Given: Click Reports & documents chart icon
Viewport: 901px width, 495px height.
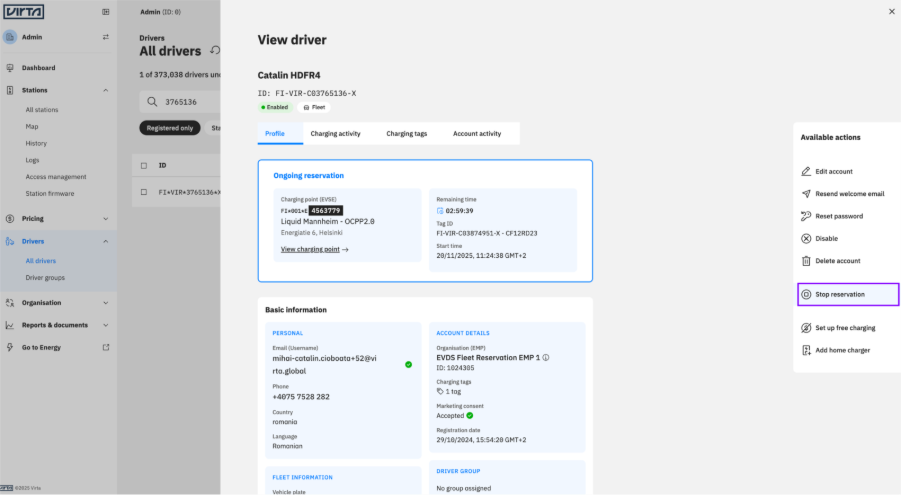Looking at the screenshot, I should 10,325.
